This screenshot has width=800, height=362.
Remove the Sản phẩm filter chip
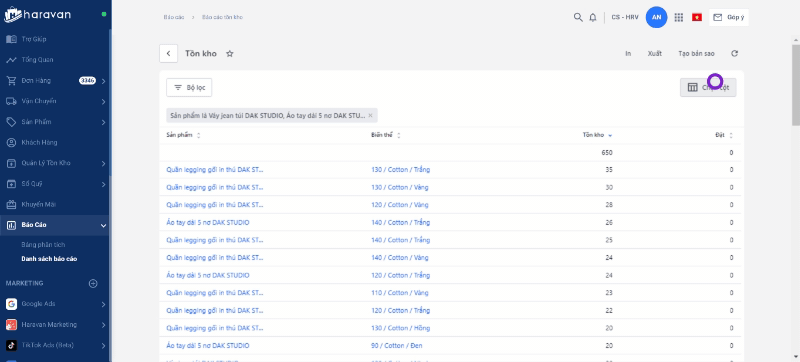[x=370, y=116]
